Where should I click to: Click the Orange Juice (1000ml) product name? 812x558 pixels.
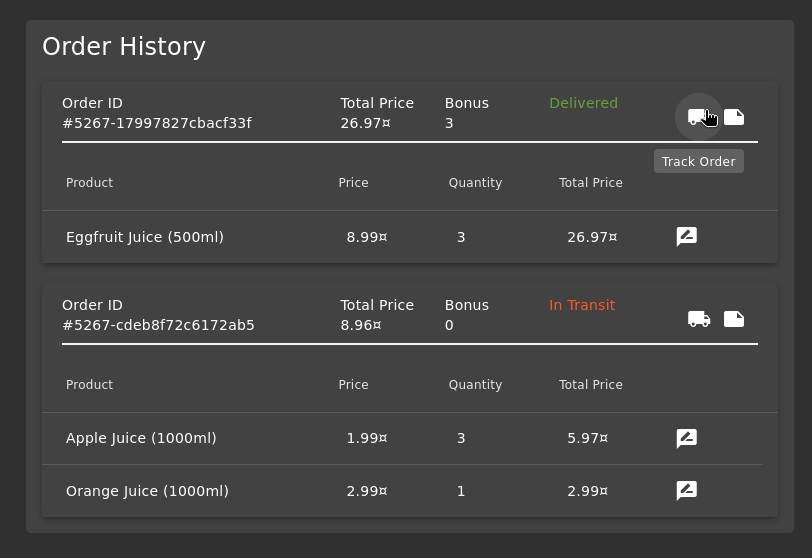point(148,491)
